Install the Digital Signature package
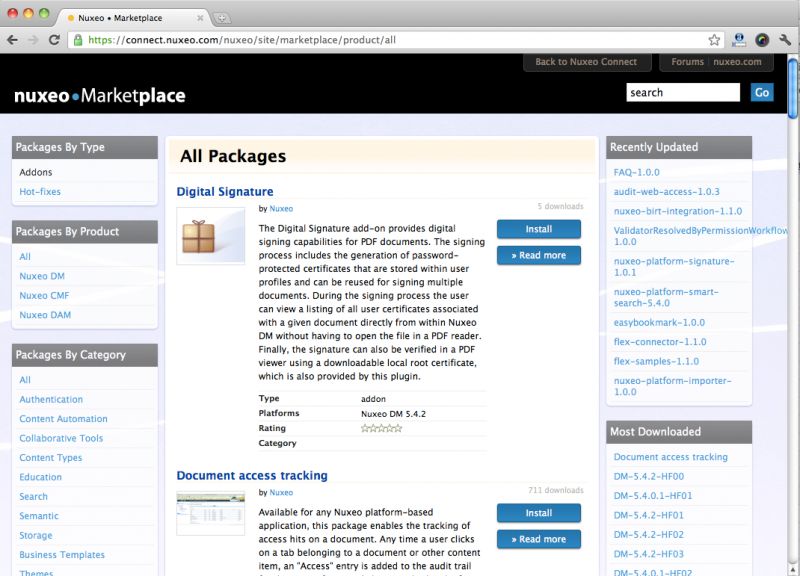The image size is (800, 576). tap(539, 229)
